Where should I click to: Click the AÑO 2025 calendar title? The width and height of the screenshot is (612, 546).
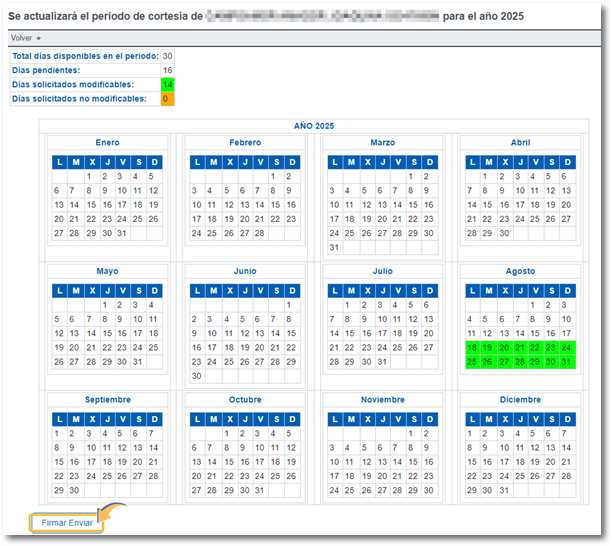[314, 126]
